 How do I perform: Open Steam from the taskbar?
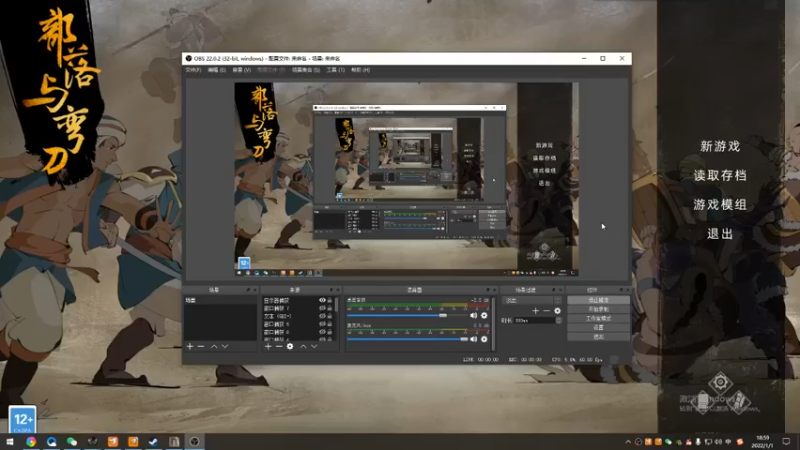[153, 441]
